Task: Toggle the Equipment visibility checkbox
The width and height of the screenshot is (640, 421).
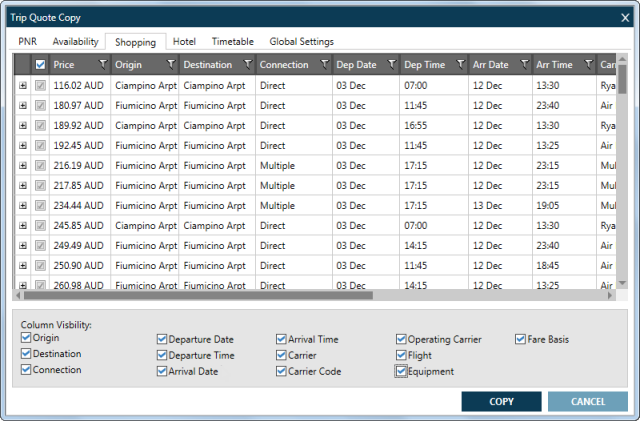Action: (401, 372)
